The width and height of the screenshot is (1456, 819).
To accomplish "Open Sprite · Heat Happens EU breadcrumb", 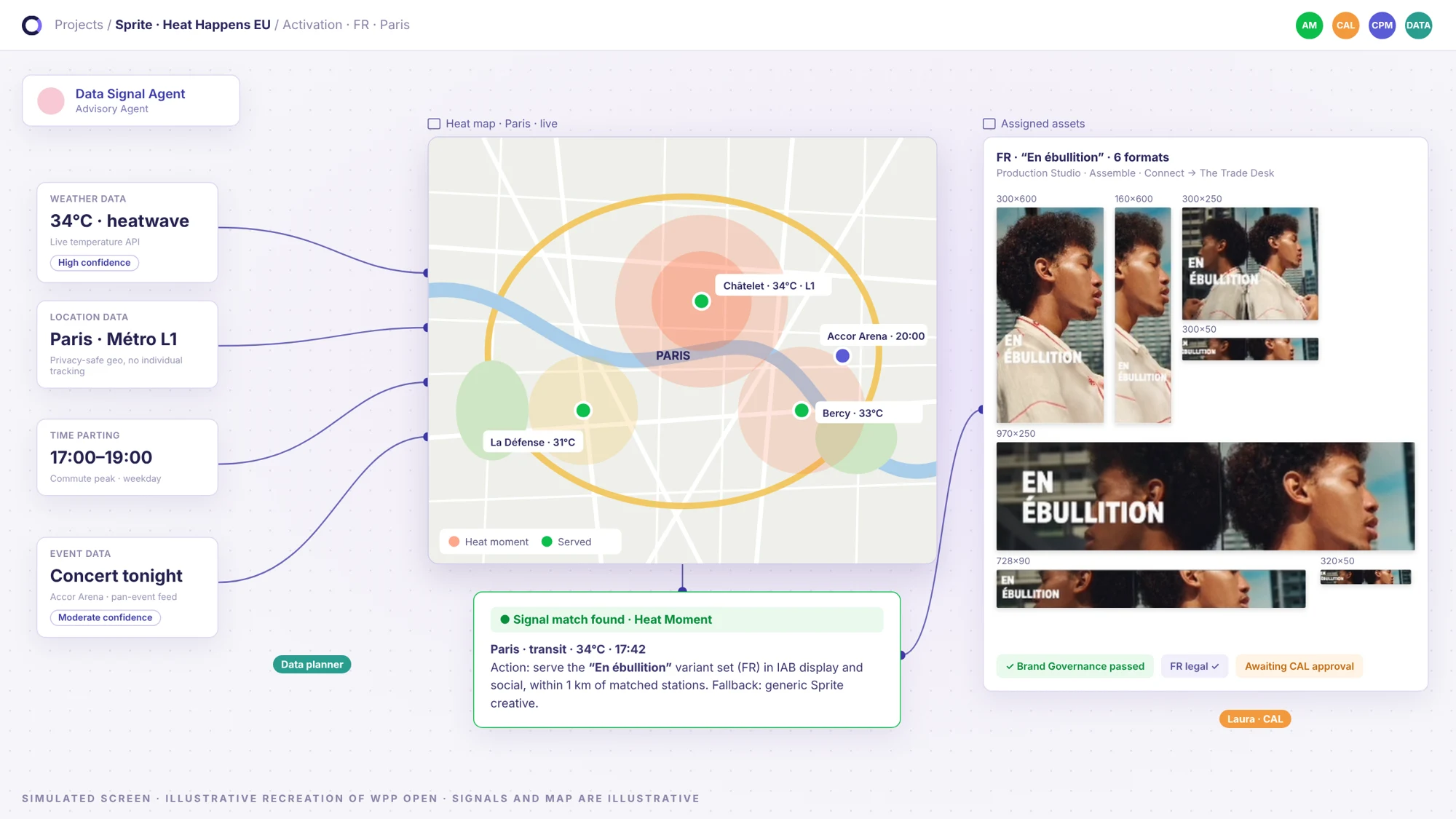I will (193, 25).
